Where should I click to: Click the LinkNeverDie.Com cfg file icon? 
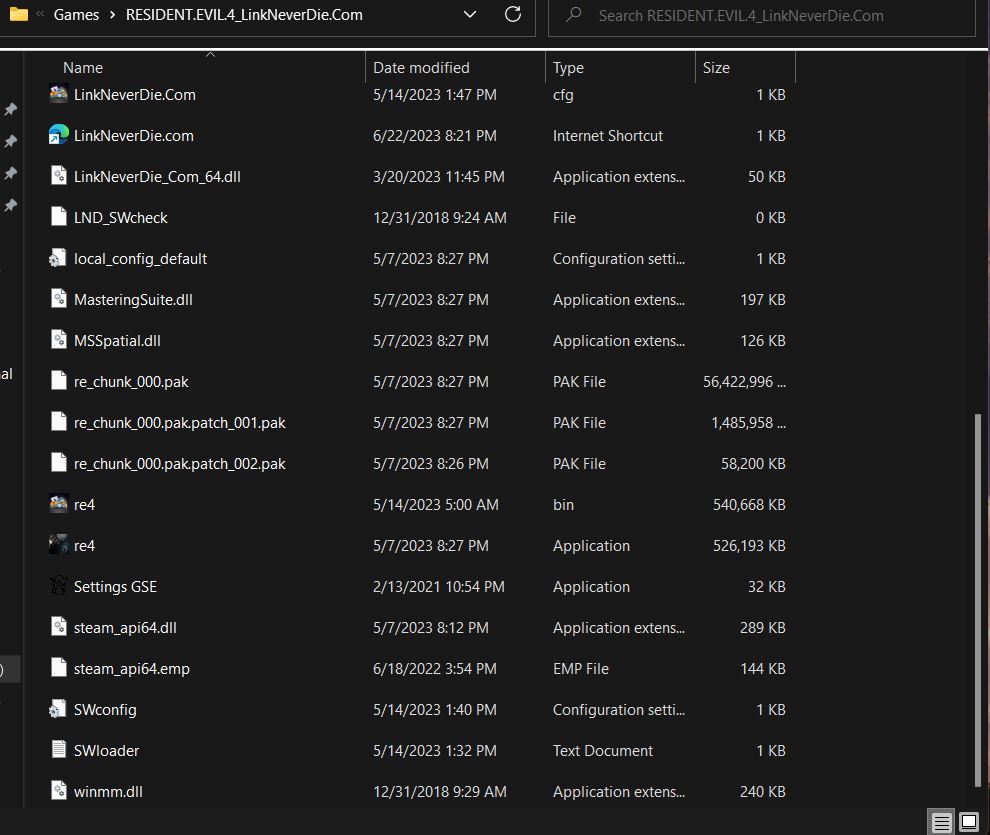[x=58, y=95]
